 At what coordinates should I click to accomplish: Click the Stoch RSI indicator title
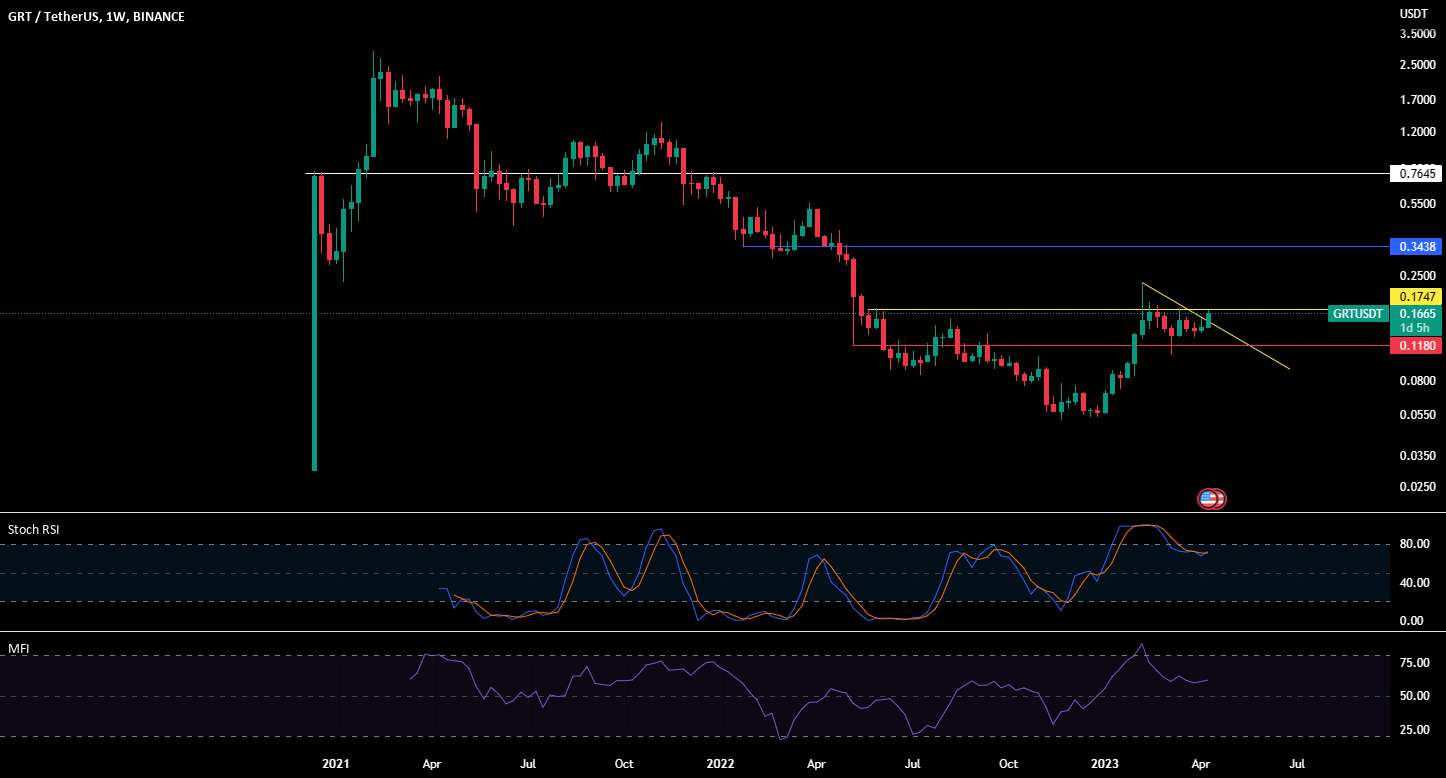click(x=33, y=529)
